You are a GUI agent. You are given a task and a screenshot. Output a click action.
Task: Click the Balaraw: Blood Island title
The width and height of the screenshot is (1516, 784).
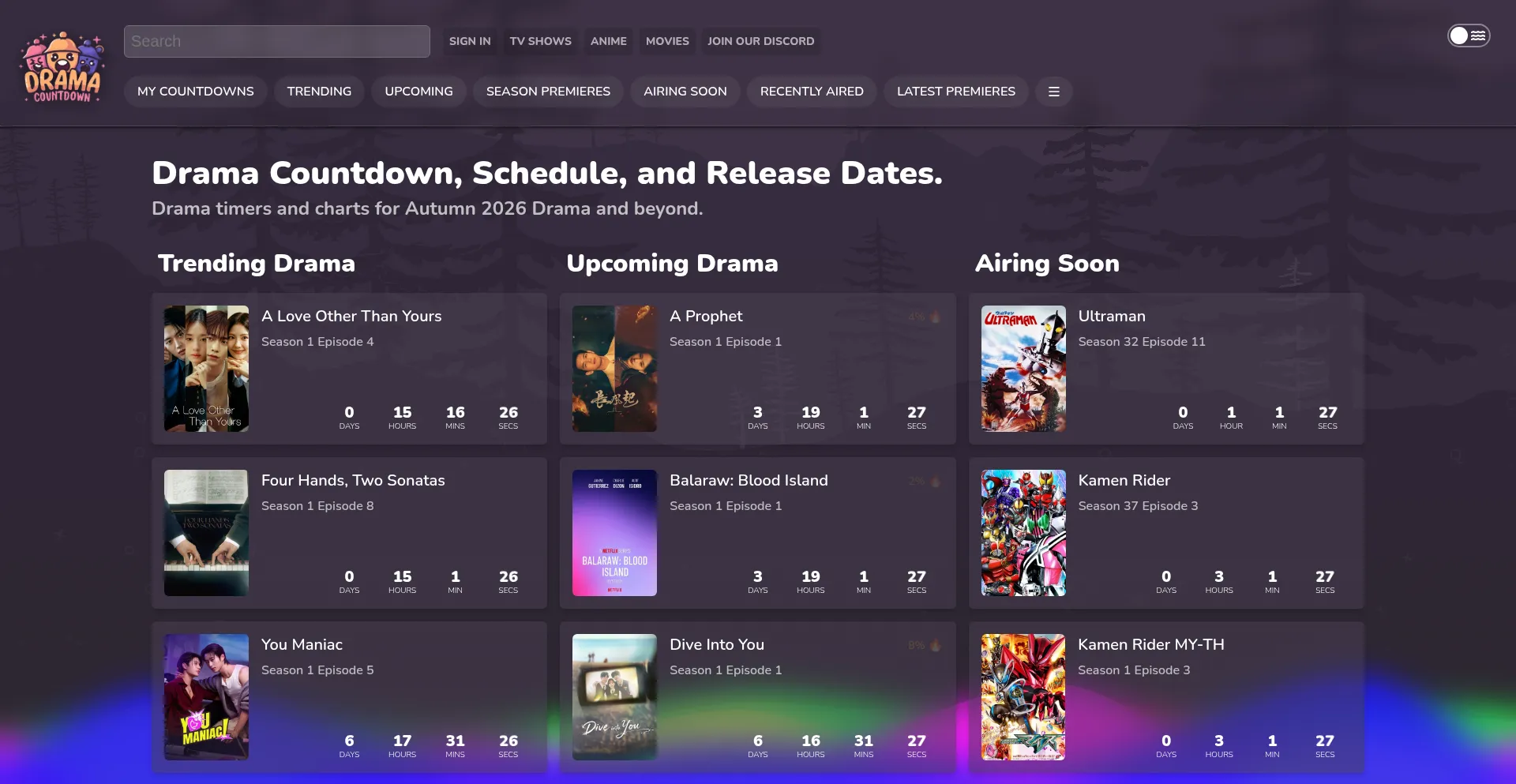[x=749, y=481]
